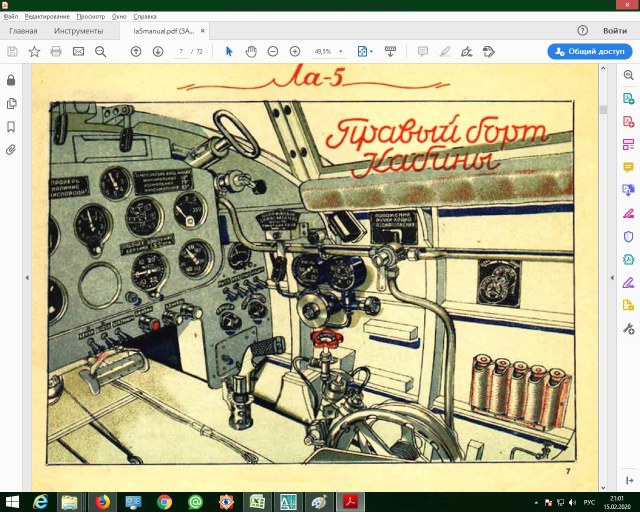Image resolution: width=640 pixels, height=514 pixels.
Task: Click the Print icon in toolbar
Action: [x=56, y=51]
